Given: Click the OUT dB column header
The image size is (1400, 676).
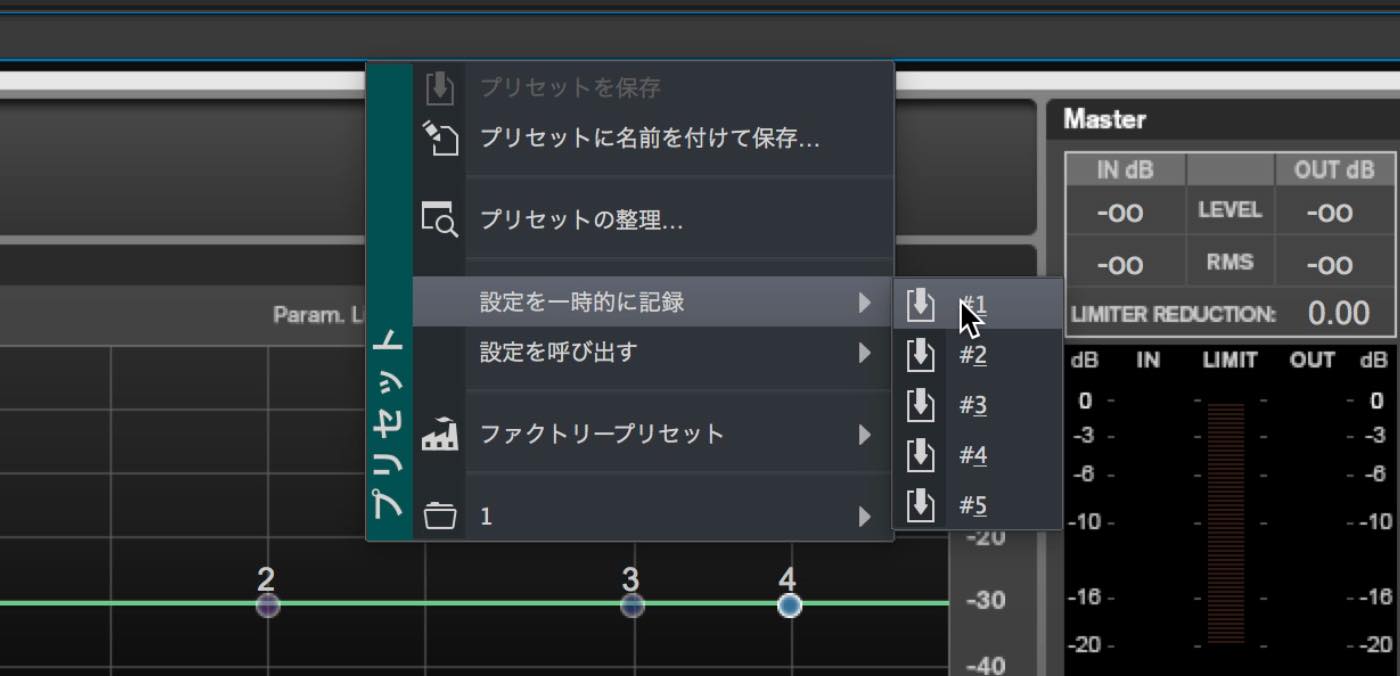Looking at the screenshot, I should click(1334, 170).
